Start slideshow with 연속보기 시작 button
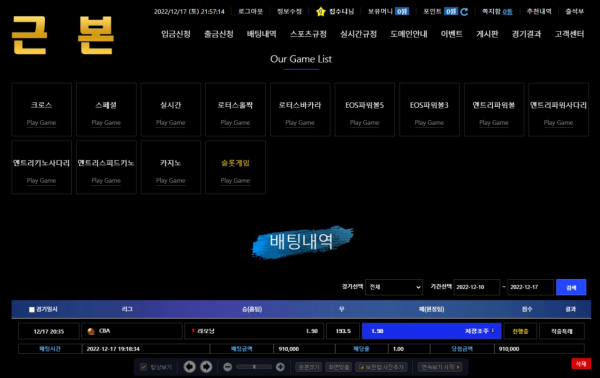Image resolution: width=600 pixels, height=378 pixels. pyautogui.click(x=440, y=367)
